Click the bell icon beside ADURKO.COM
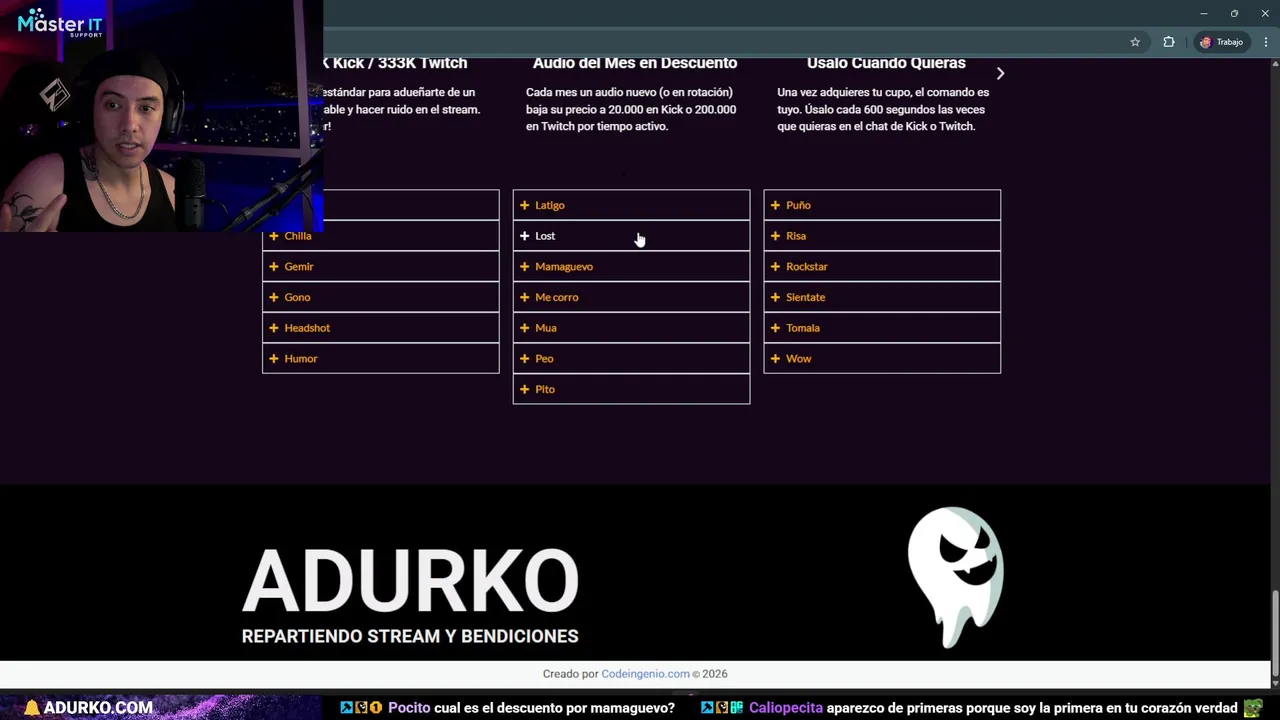 [32, 708]
